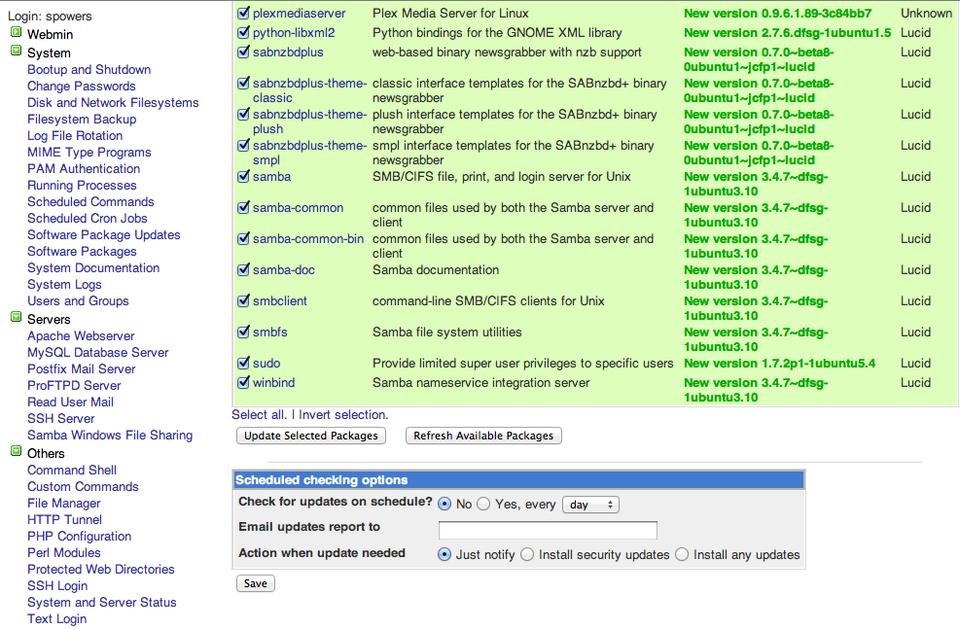Click the email updates report field
960x629 pixels.
(x=547, y=530)
